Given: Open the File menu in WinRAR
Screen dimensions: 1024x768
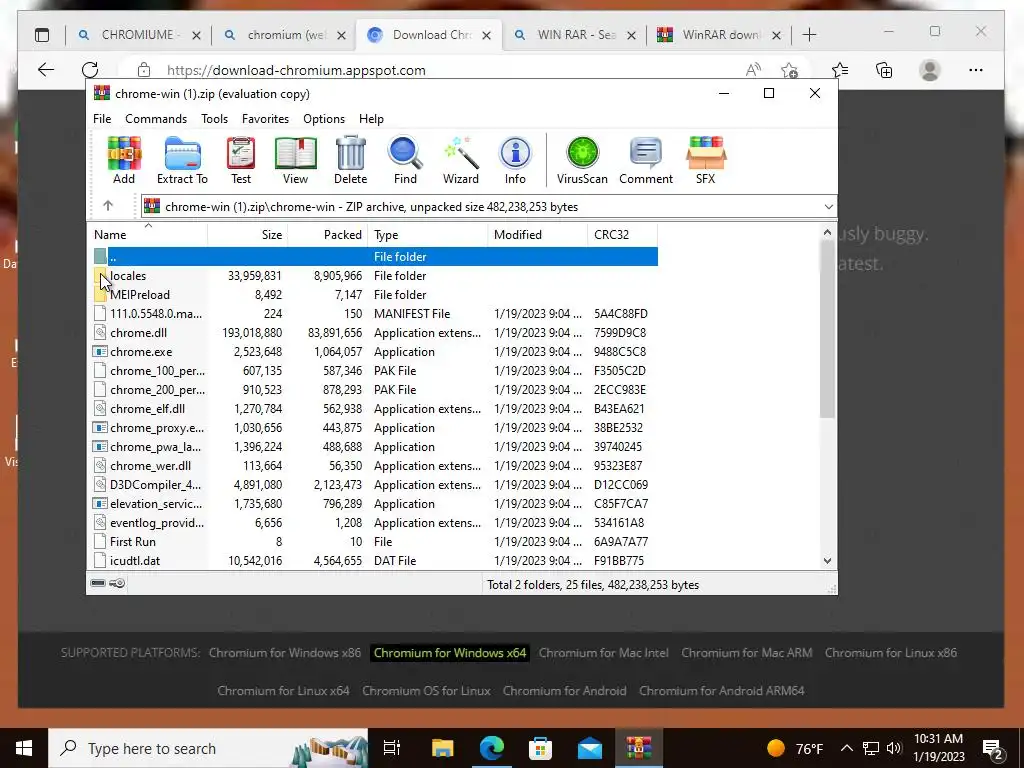Looking at the screenshot, I should 102,119.
